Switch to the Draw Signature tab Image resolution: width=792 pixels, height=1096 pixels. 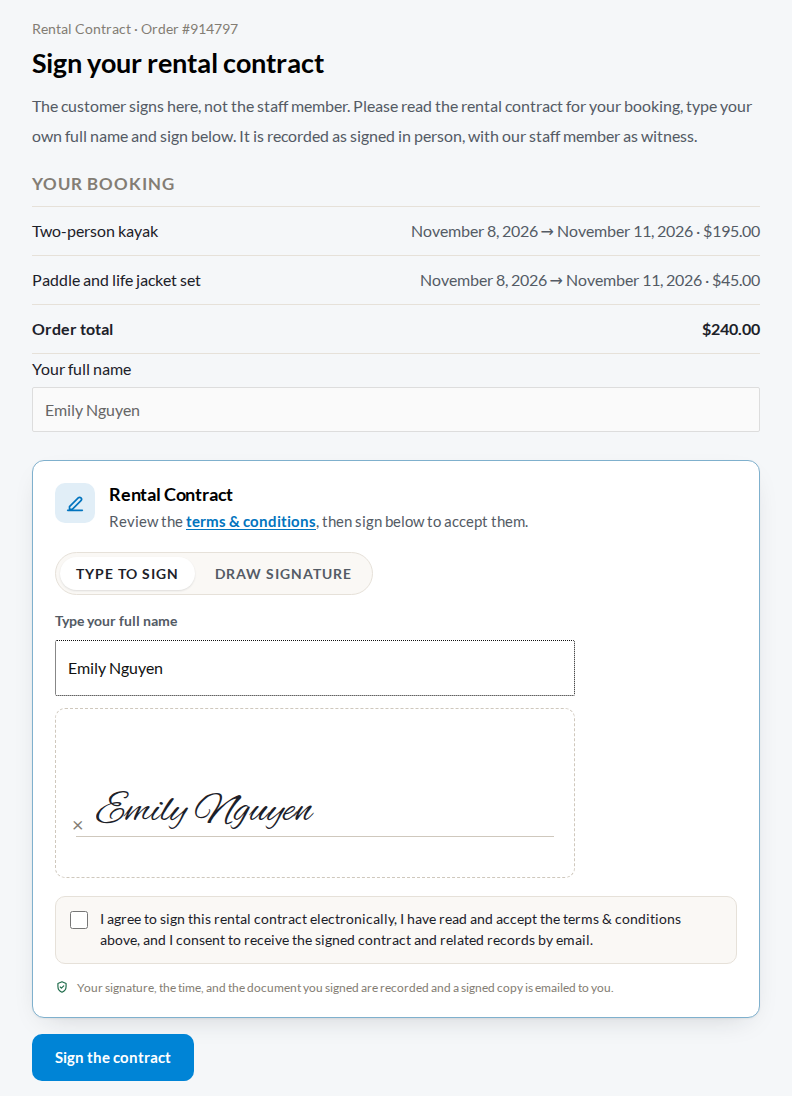[x=283, y=574]
